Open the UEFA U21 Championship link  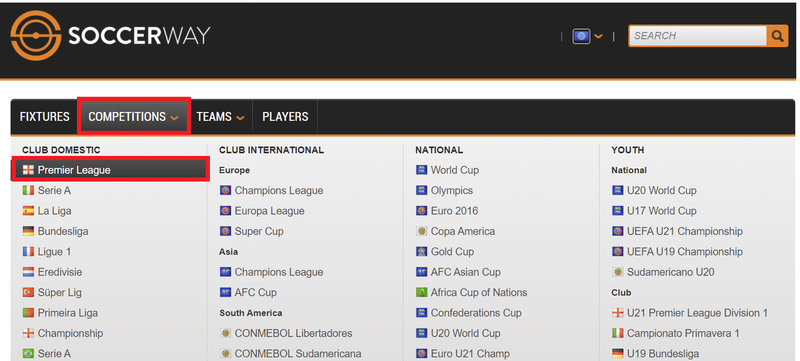pyautogui.click(x=685, y=231)
